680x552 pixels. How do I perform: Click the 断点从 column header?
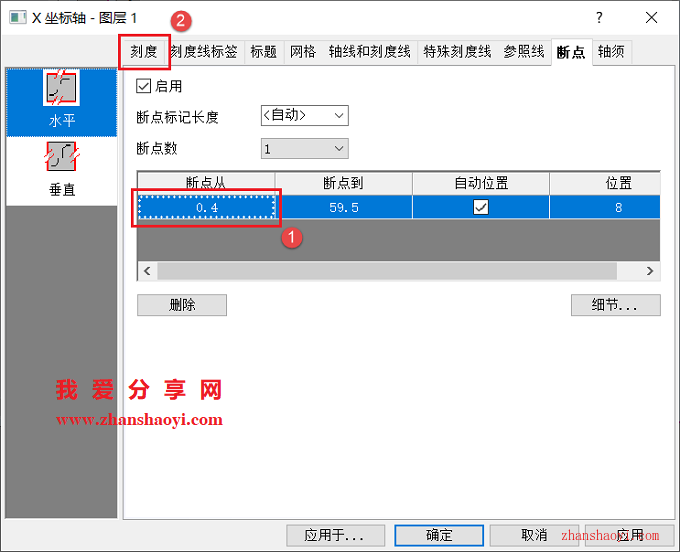(x=206, y=183)
